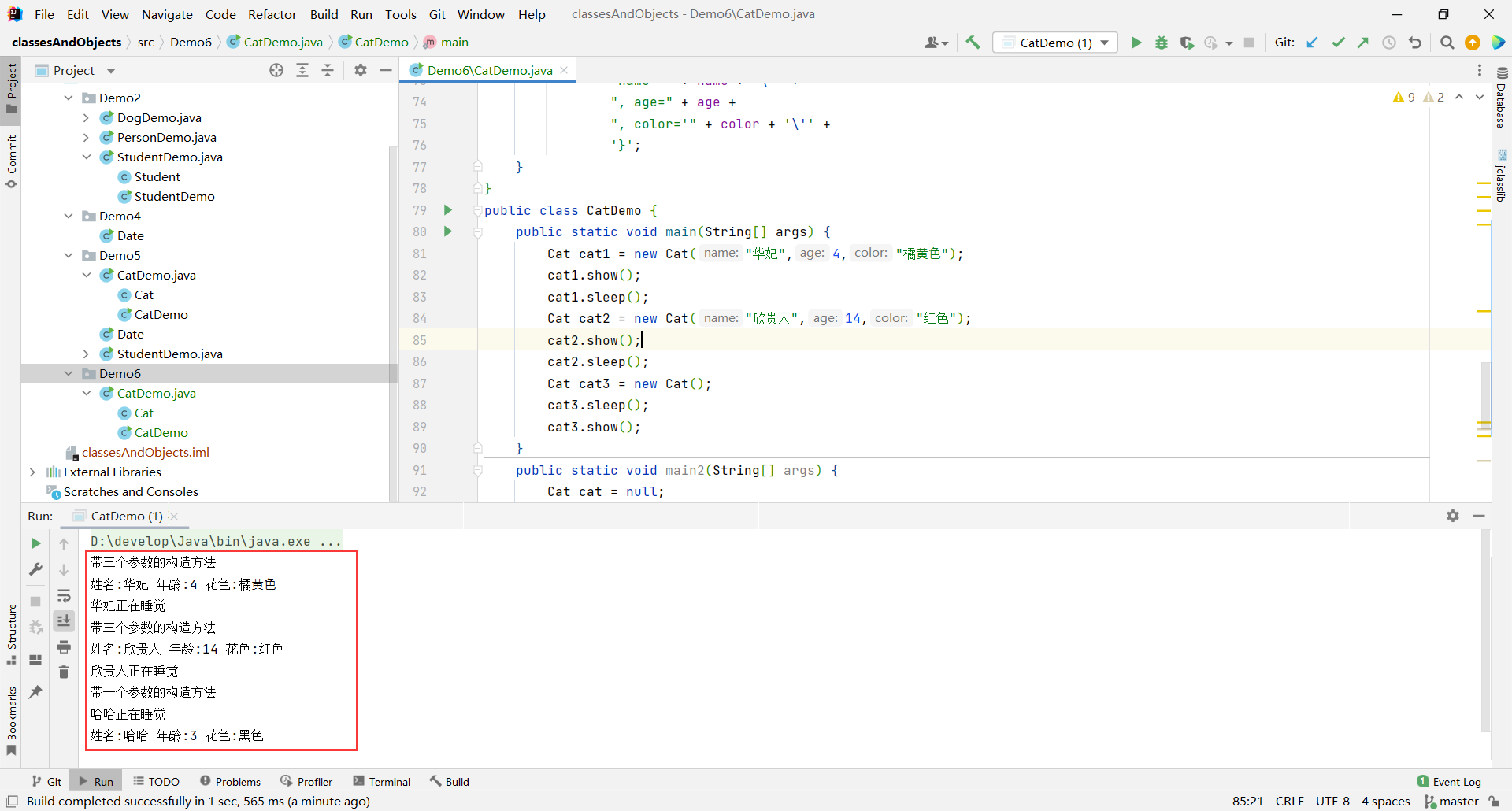This screenshot has width=1512, height=811.
Task: Toggle soft-wrap in Run console
Action: point(64,596)
